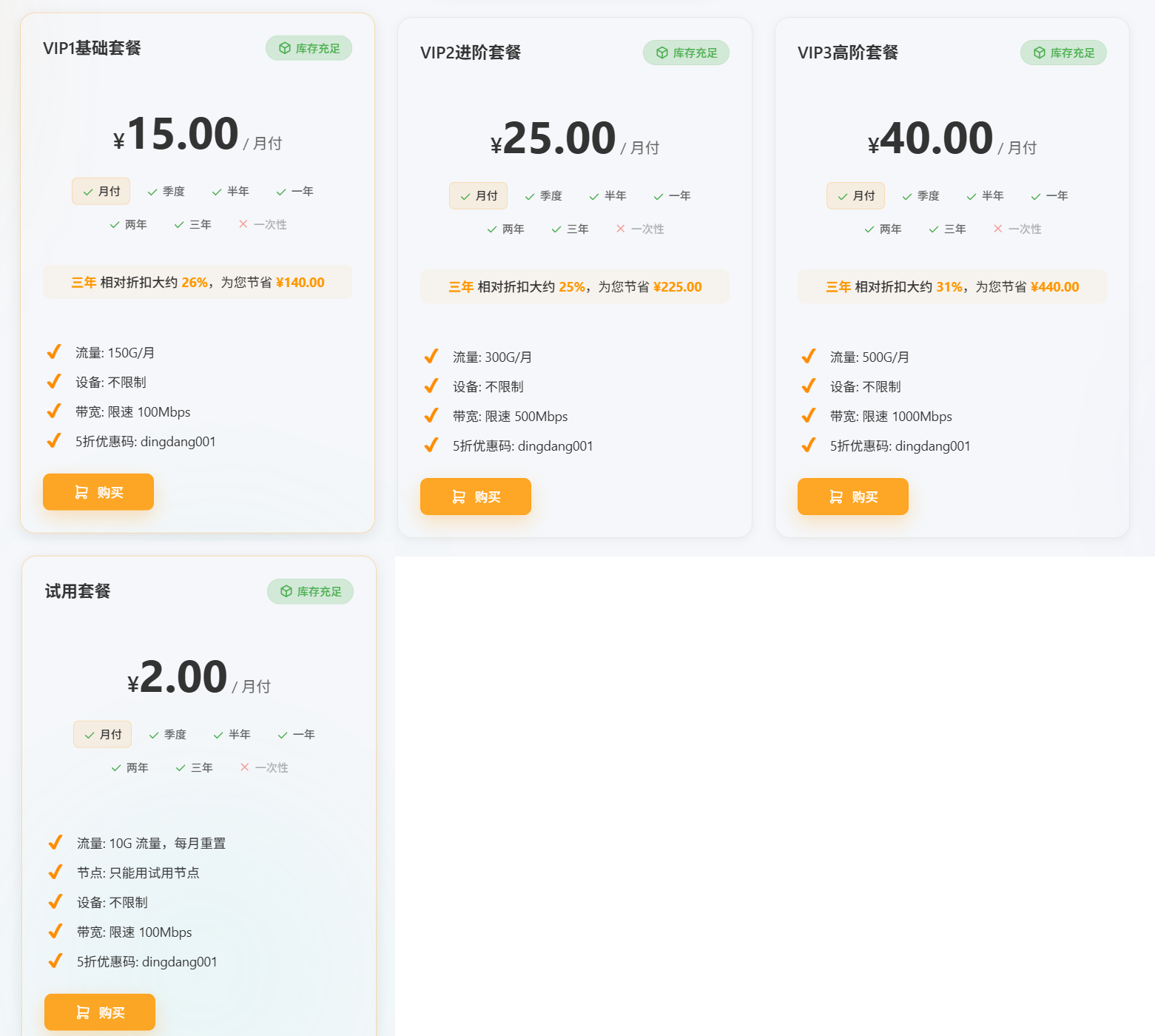Click the box icon in VIP3 stock badge
Viewport: 1155px width, 1036px height.
pos(1040,53)
